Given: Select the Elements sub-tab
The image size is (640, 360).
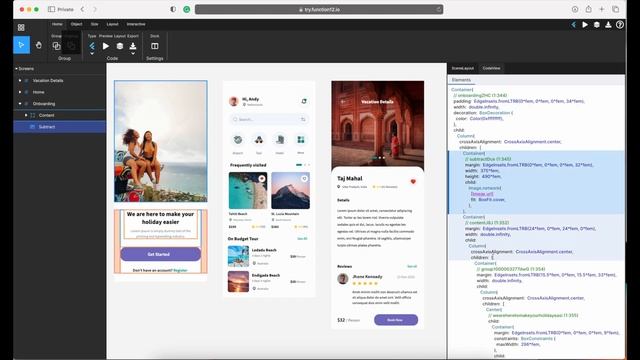Looking at the screenshot, I should tap(461, 80).
